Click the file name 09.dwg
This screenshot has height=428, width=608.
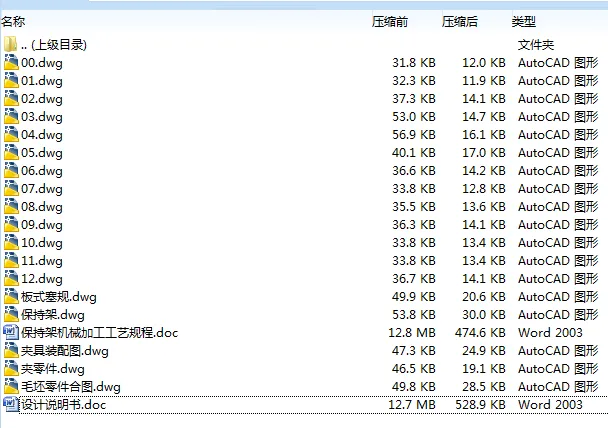[42, 225]
